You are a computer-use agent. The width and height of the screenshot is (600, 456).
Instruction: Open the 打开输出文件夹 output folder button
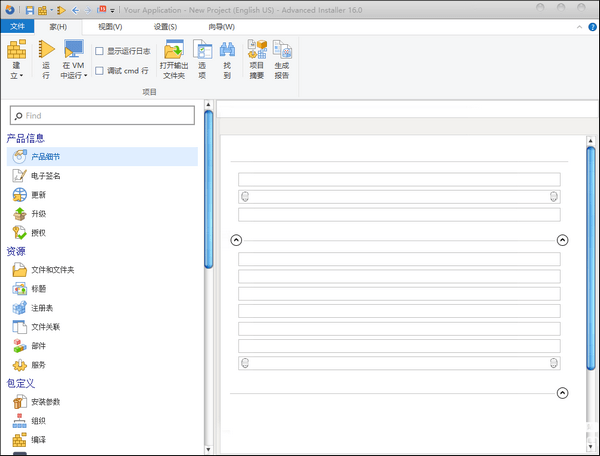[174, 58]
